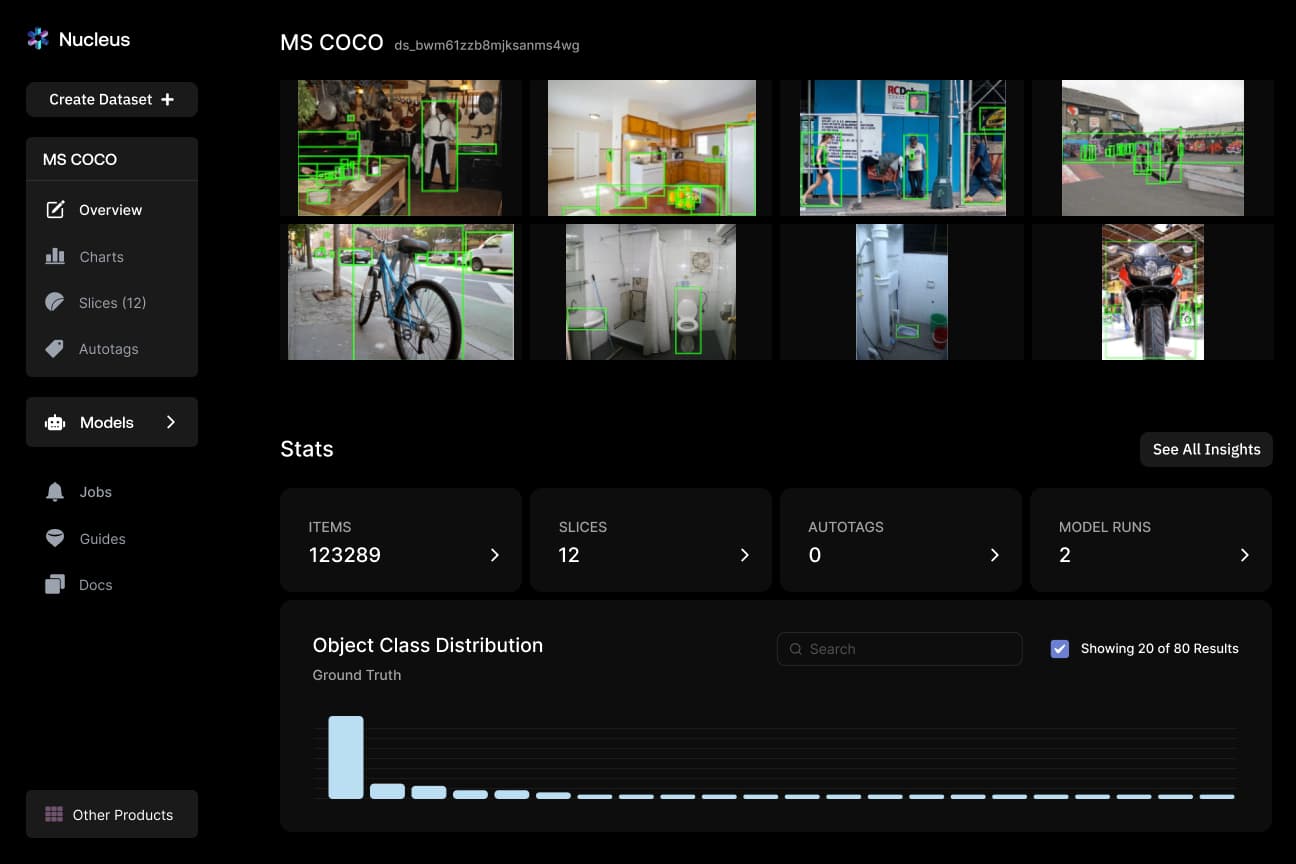Click the dataset ID ds_bwm61zzb8mjksanms4wg
Screen dimensions: 1296x864
coord(487,45)
